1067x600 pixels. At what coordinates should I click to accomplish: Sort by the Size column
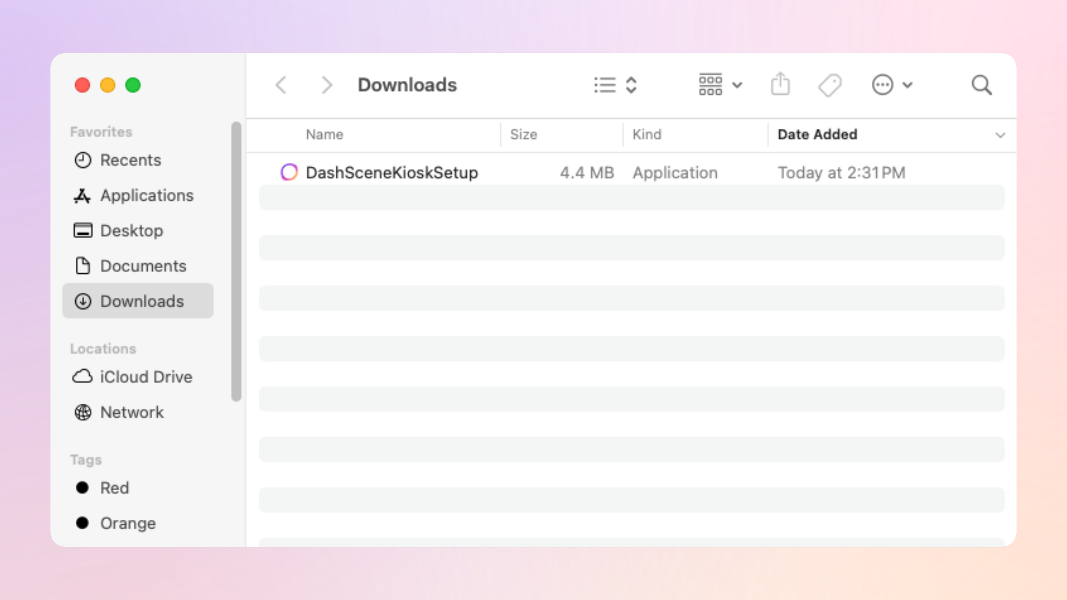tap(523, 135)
